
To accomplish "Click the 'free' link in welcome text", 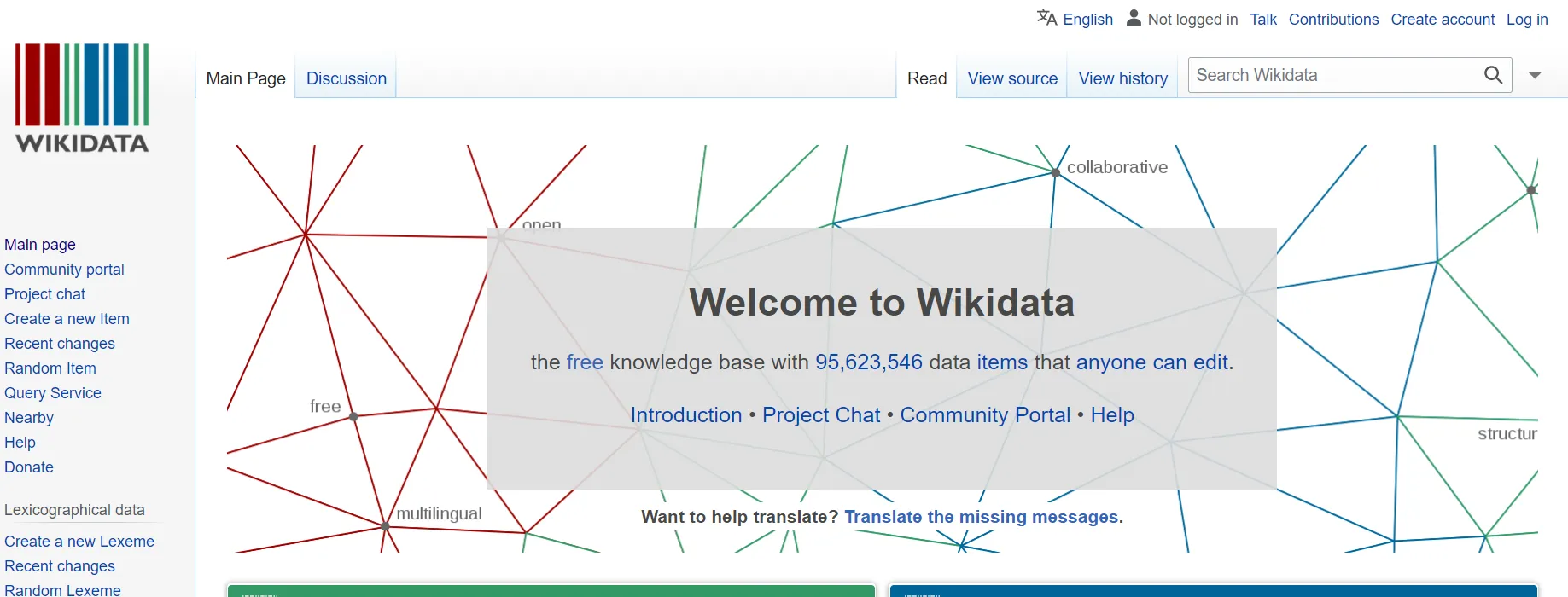I will [585, 362].
